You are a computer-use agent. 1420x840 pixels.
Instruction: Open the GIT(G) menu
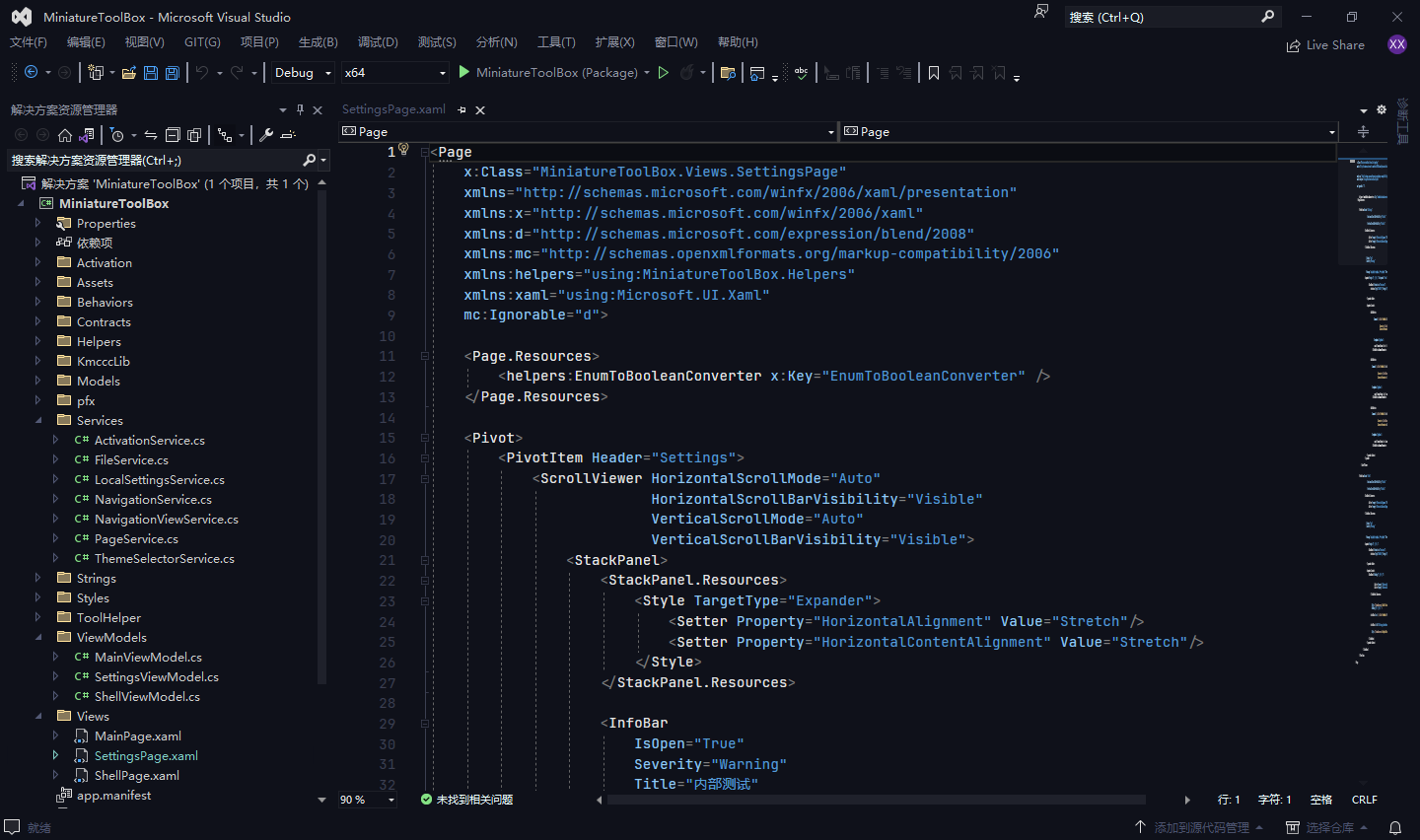coord(202,42)
